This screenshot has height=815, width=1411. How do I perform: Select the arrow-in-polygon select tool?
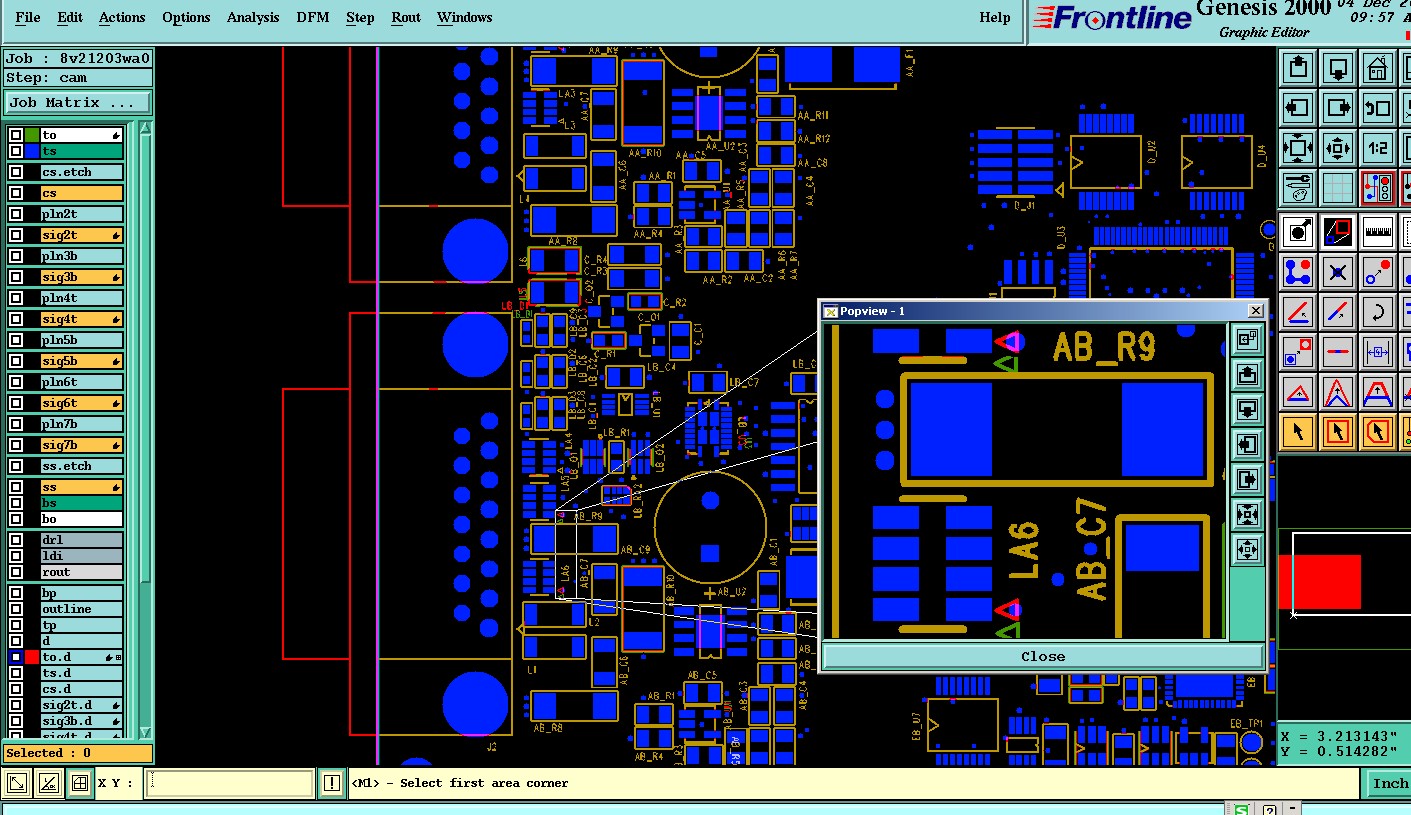(x=1378, y=432)
